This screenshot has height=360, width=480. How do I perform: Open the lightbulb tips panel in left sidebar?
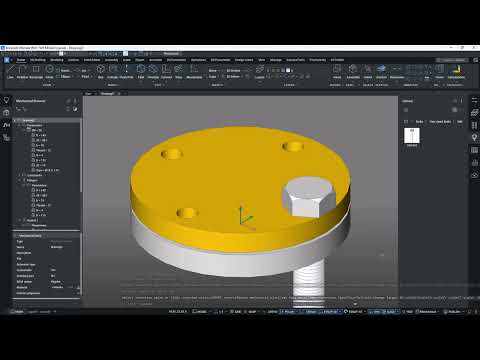pos(6,100)
